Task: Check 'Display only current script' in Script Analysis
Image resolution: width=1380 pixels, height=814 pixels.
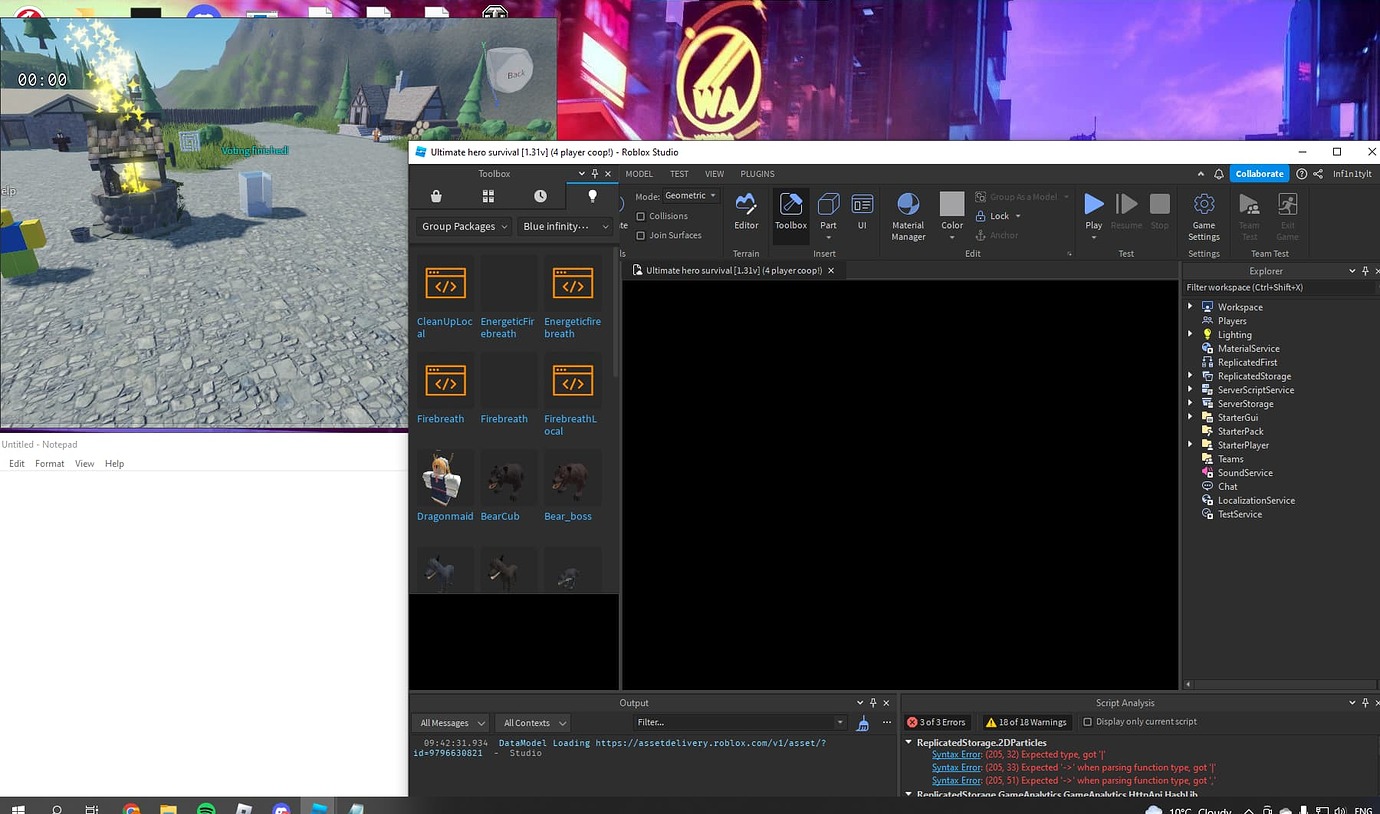Action: tap(1086, 721)
